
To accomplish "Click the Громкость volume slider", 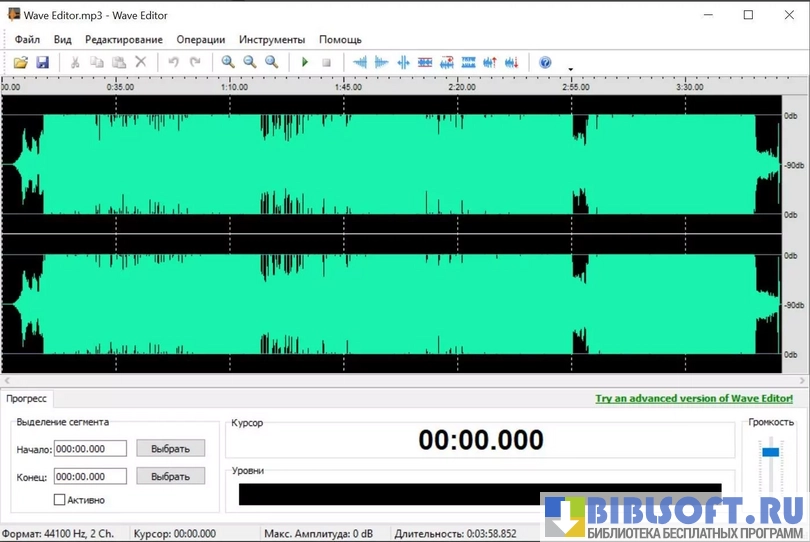I will point(770,453).
